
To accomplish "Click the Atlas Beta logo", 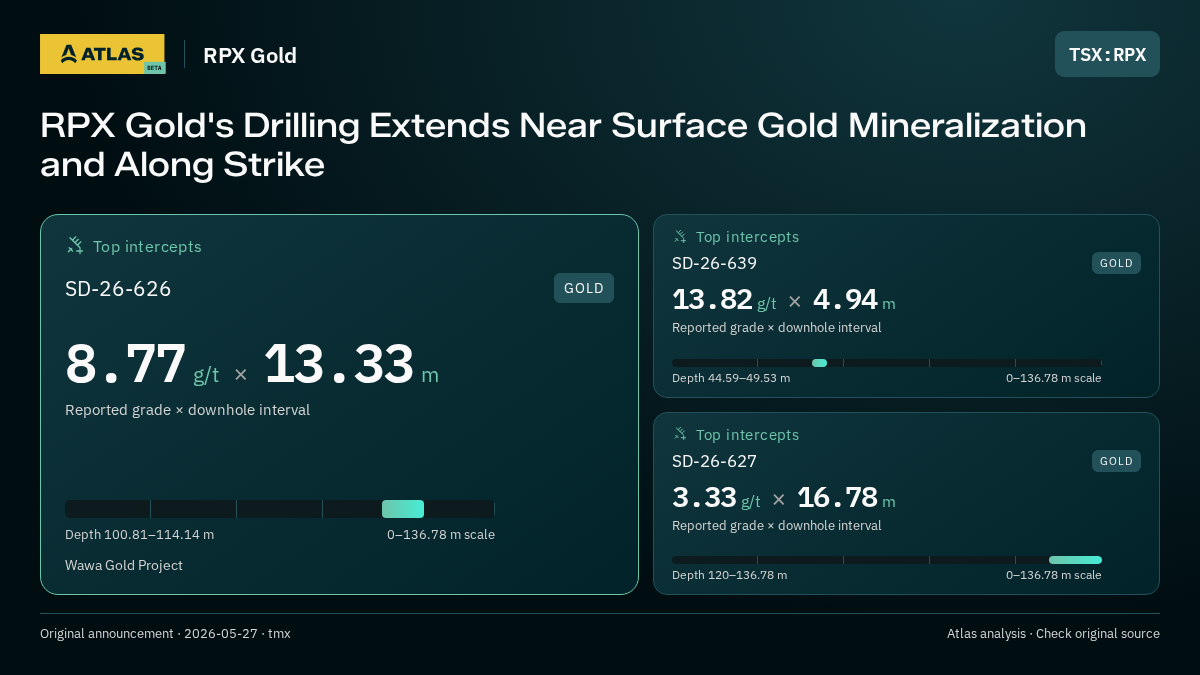I will [x=102, y=54].
